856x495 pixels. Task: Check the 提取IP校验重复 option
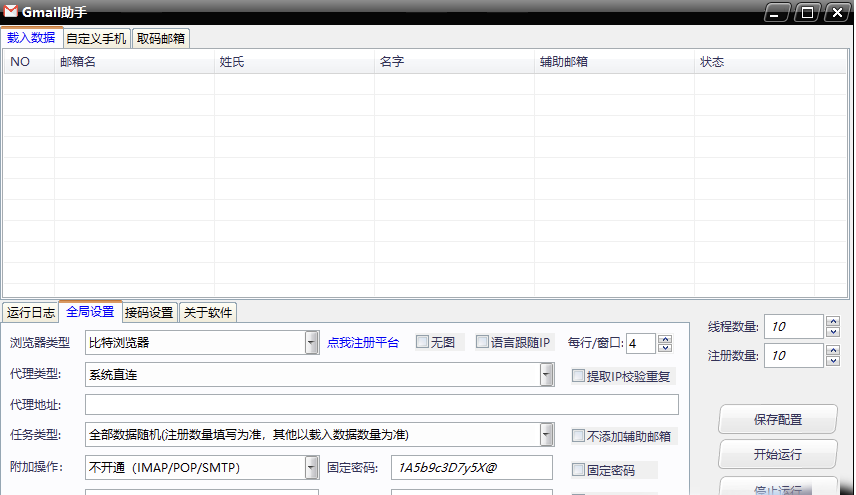tap(578, 376)
